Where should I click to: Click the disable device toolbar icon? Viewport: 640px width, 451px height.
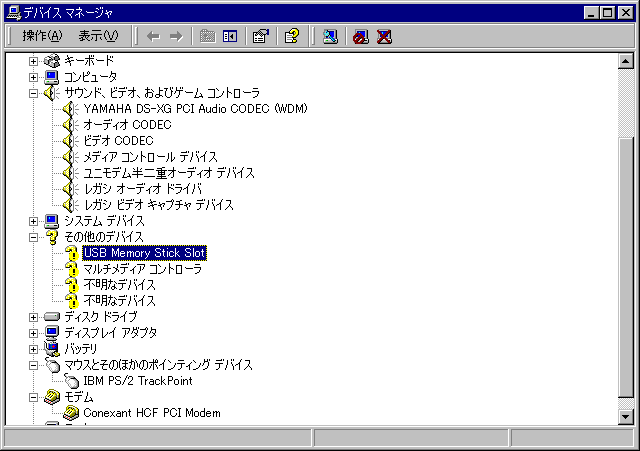tap(361, 37)
